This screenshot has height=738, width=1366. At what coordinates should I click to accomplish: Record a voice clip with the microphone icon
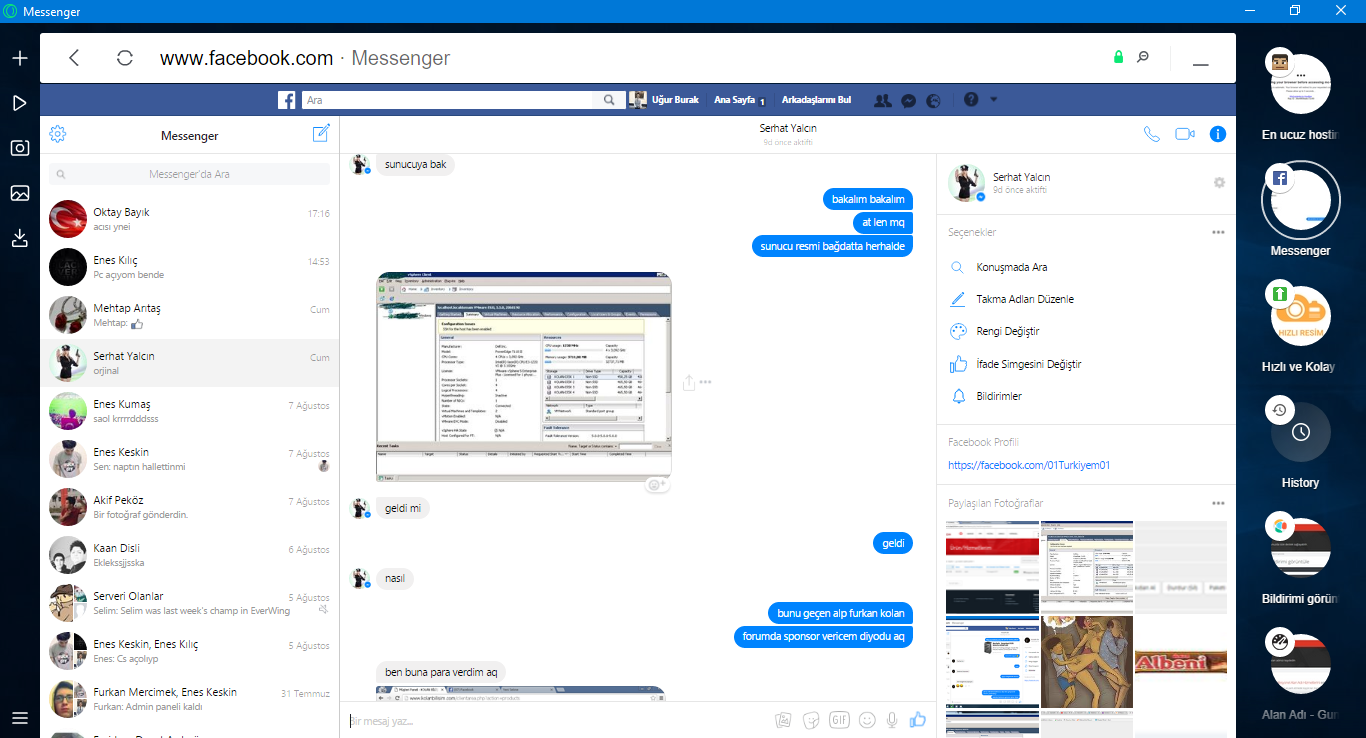pyautogui.click(x=892, y=720)
